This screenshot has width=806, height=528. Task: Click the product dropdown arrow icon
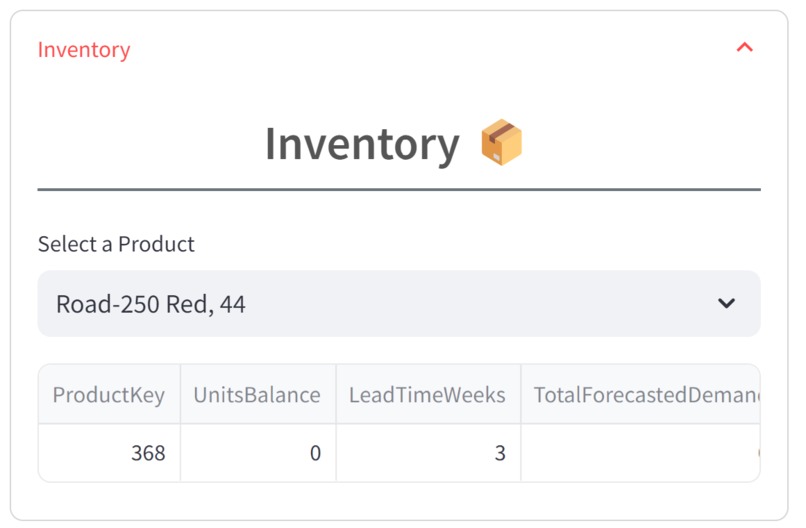727,304
